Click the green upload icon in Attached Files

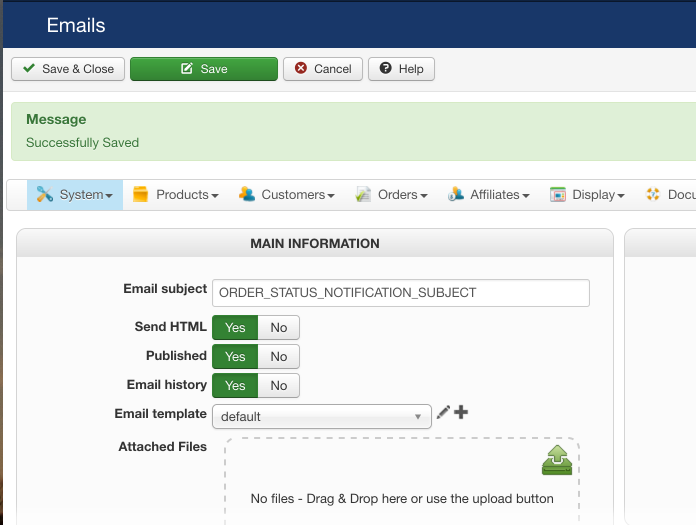pos(557,460)
